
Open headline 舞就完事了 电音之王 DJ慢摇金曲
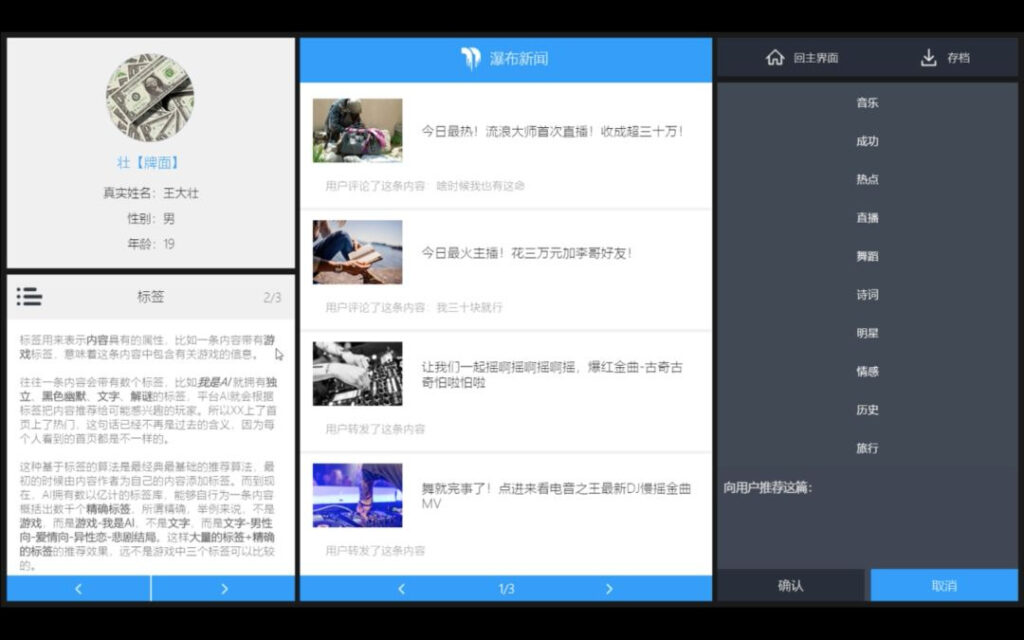click(x=556, y=496)
